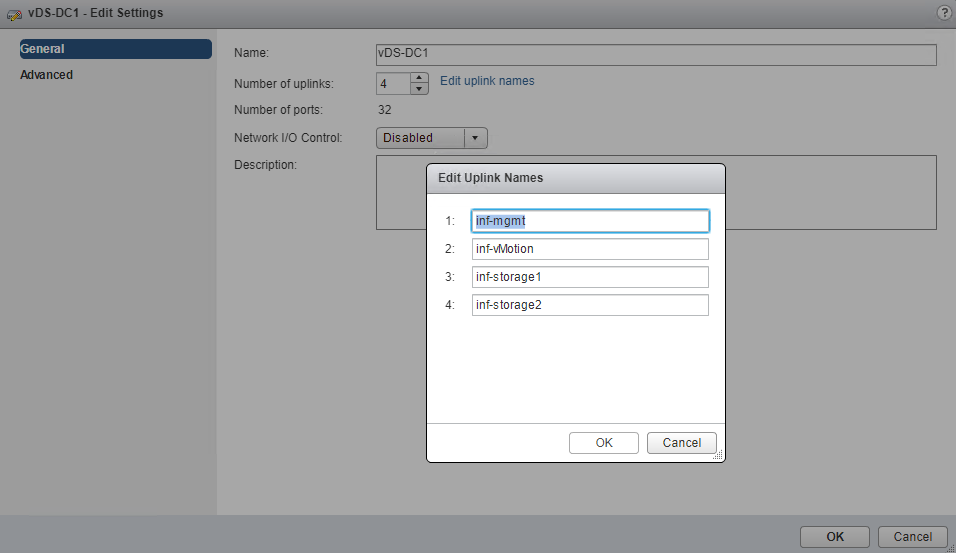
Task: Click the vDS-DC1 switch icon in title bar
Action: [15, 14]
